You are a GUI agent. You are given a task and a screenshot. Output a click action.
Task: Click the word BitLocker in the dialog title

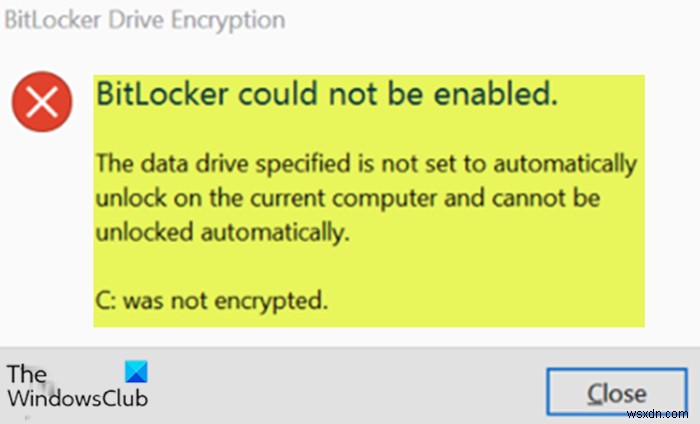click(52, 20)
